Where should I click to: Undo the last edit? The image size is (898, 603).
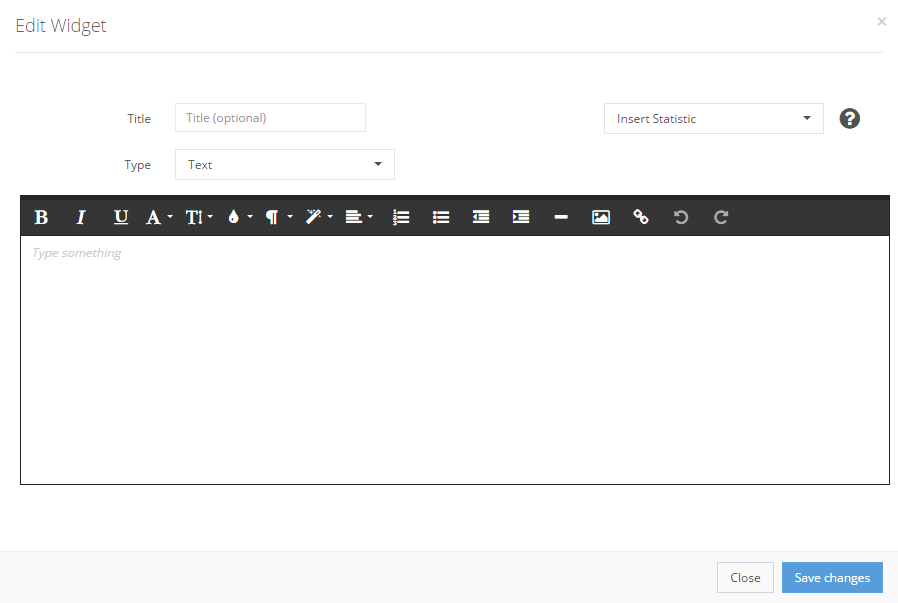(681, 217)
